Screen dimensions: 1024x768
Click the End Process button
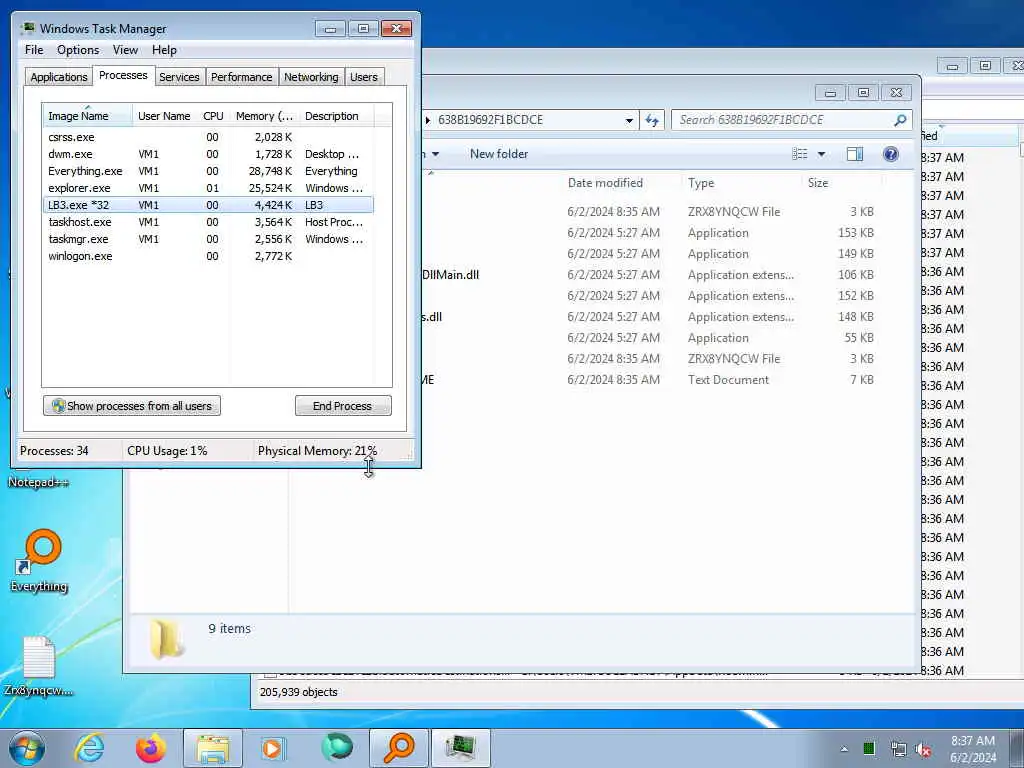[x=343, y=406]
